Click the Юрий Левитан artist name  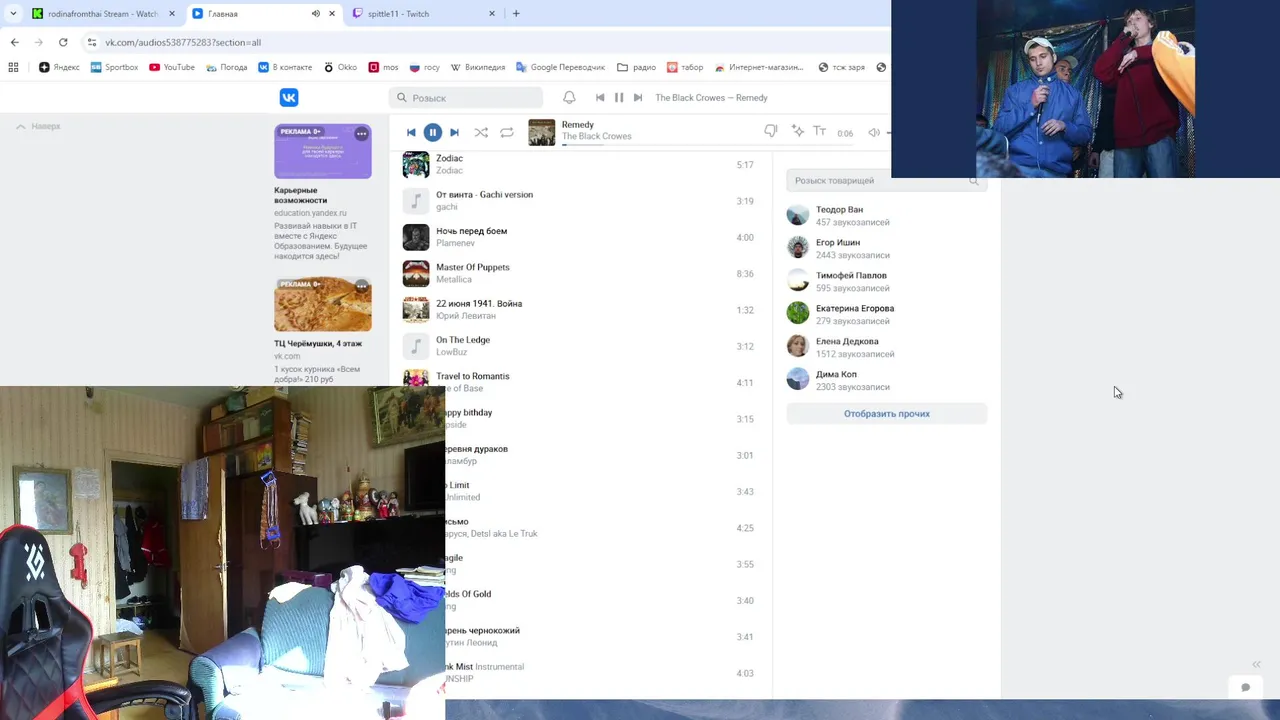[x=466, y=316]
